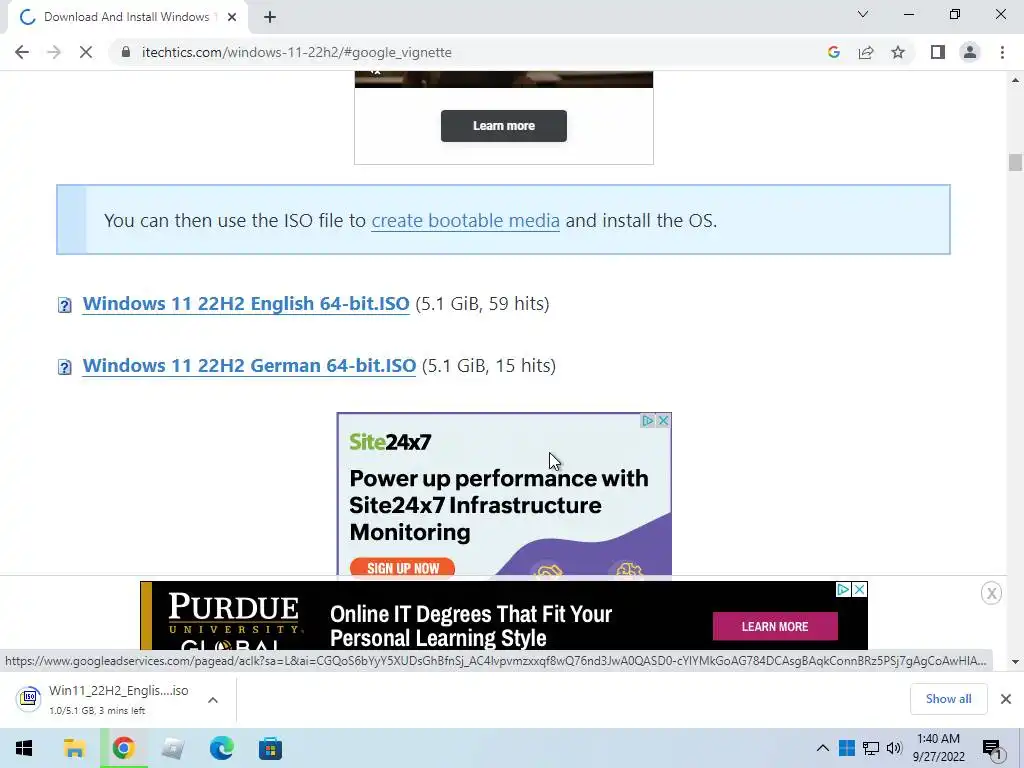Dismiss bottom anchor ad with round X
The height and width of the screenshot is (768, 1024).
(x=991, y=593)
